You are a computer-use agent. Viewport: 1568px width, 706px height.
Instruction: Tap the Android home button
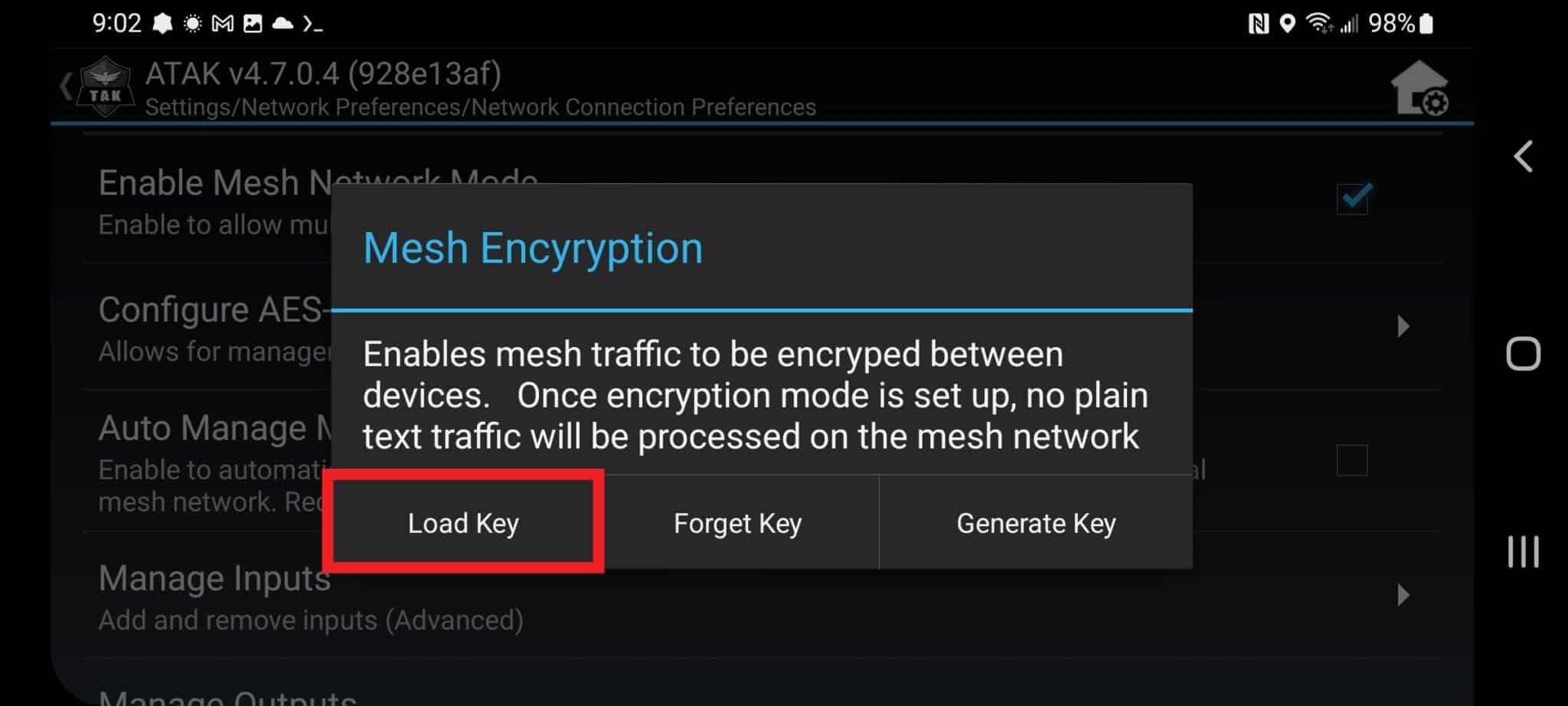tap(1523, 354)
